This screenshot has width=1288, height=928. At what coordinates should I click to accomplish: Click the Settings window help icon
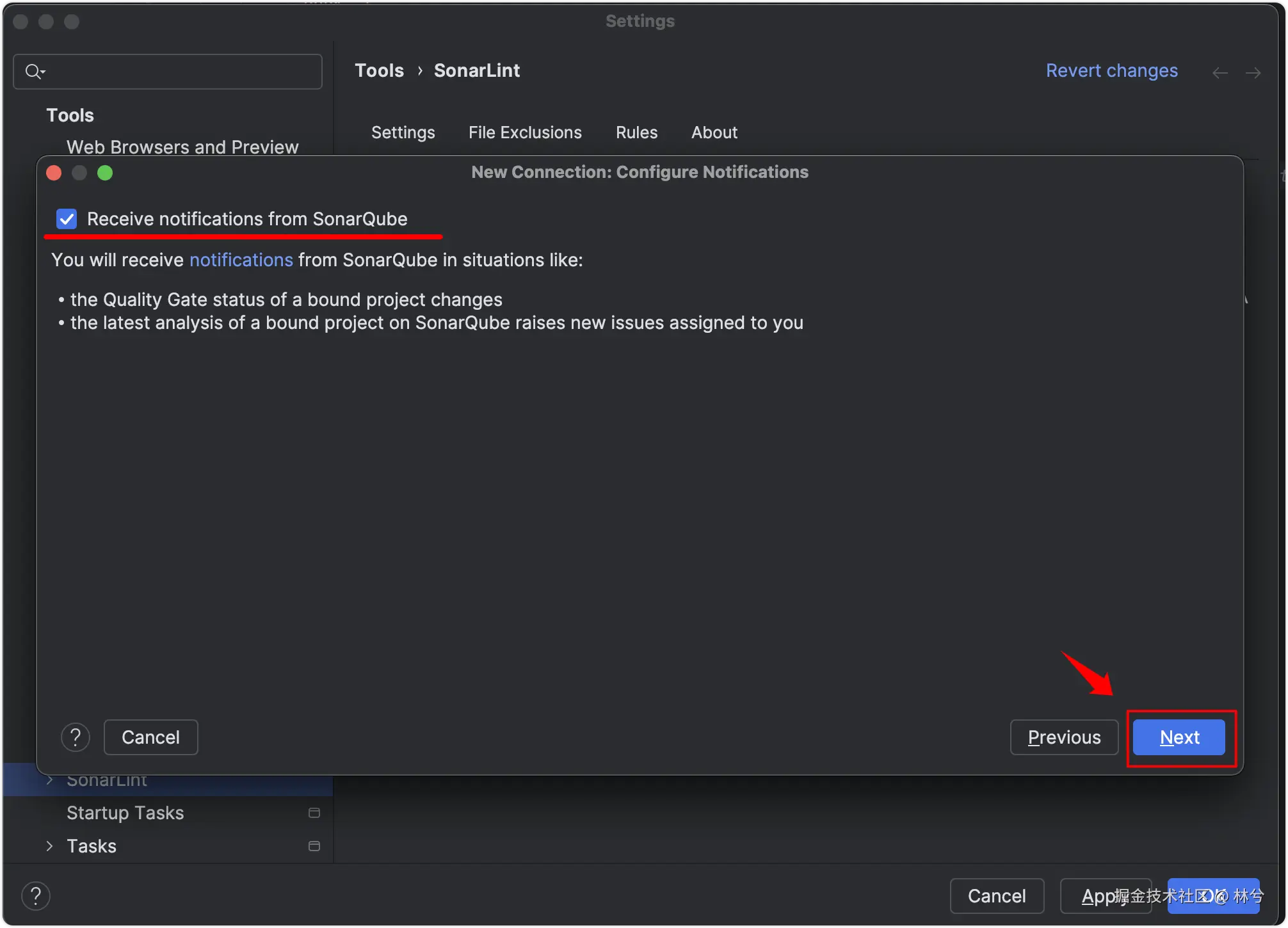coord(36,896)
